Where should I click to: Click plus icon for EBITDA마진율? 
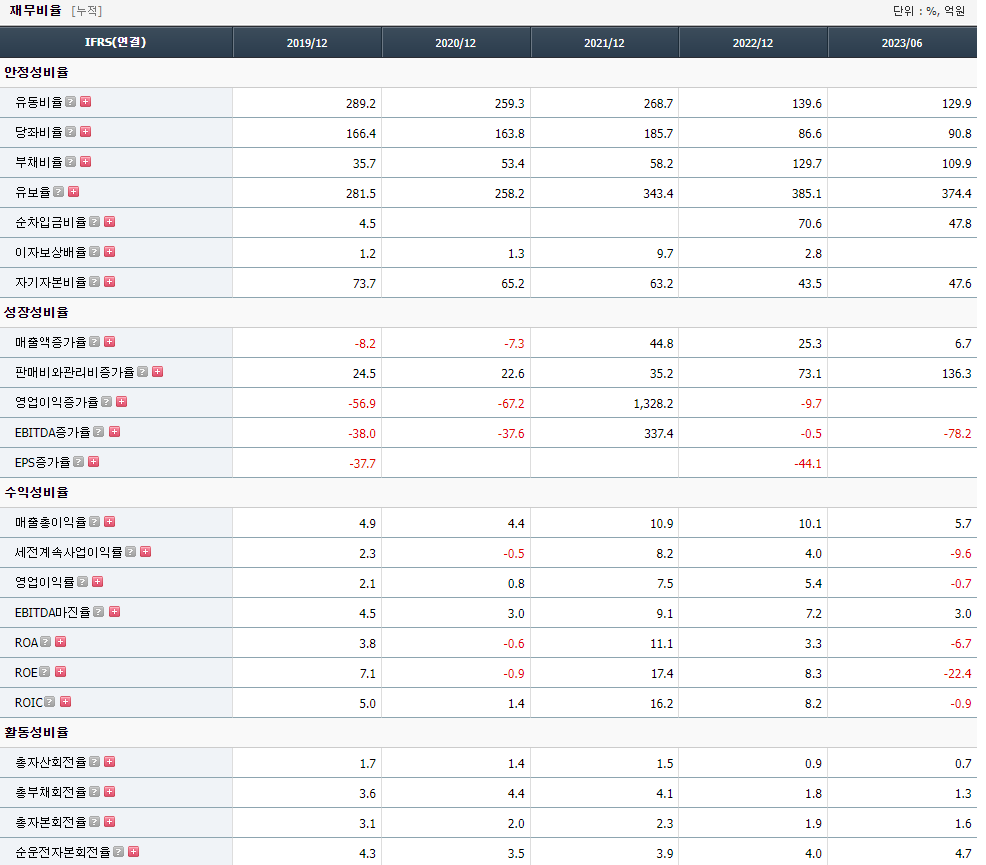(114, 612)
